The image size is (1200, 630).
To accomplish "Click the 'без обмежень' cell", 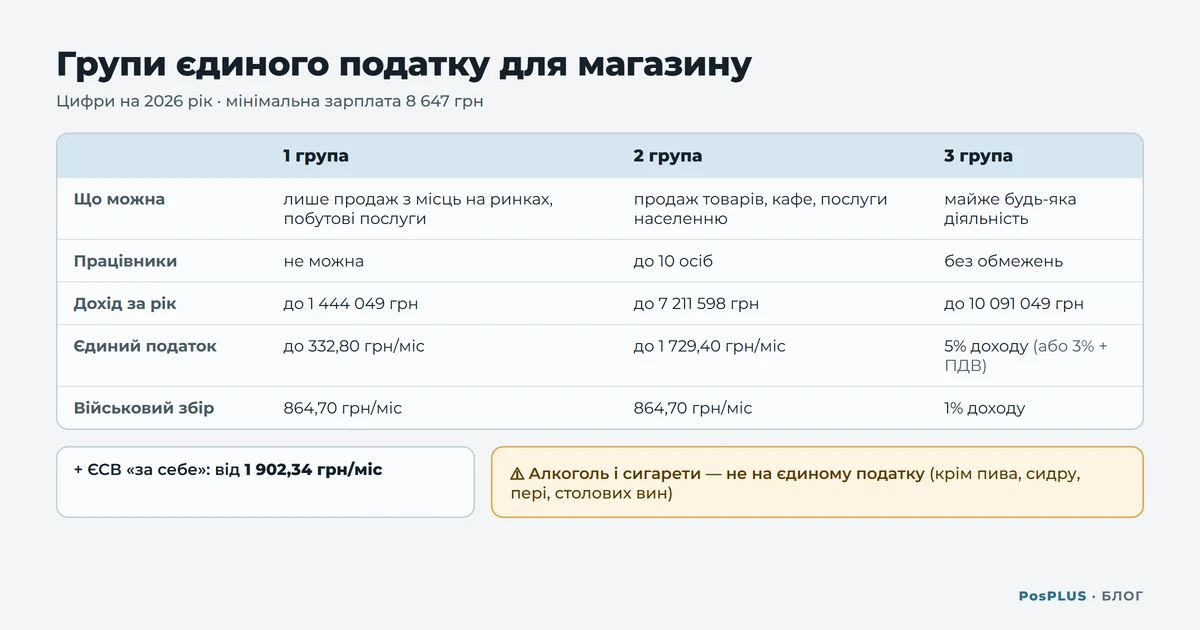I will [1004, 261].
